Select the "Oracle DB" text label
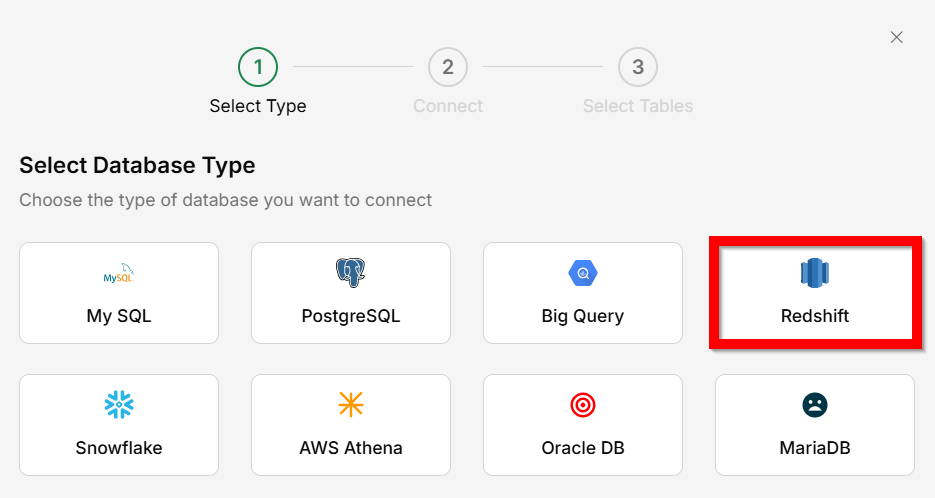The image size is (935, 498). (x=583, y=448)
